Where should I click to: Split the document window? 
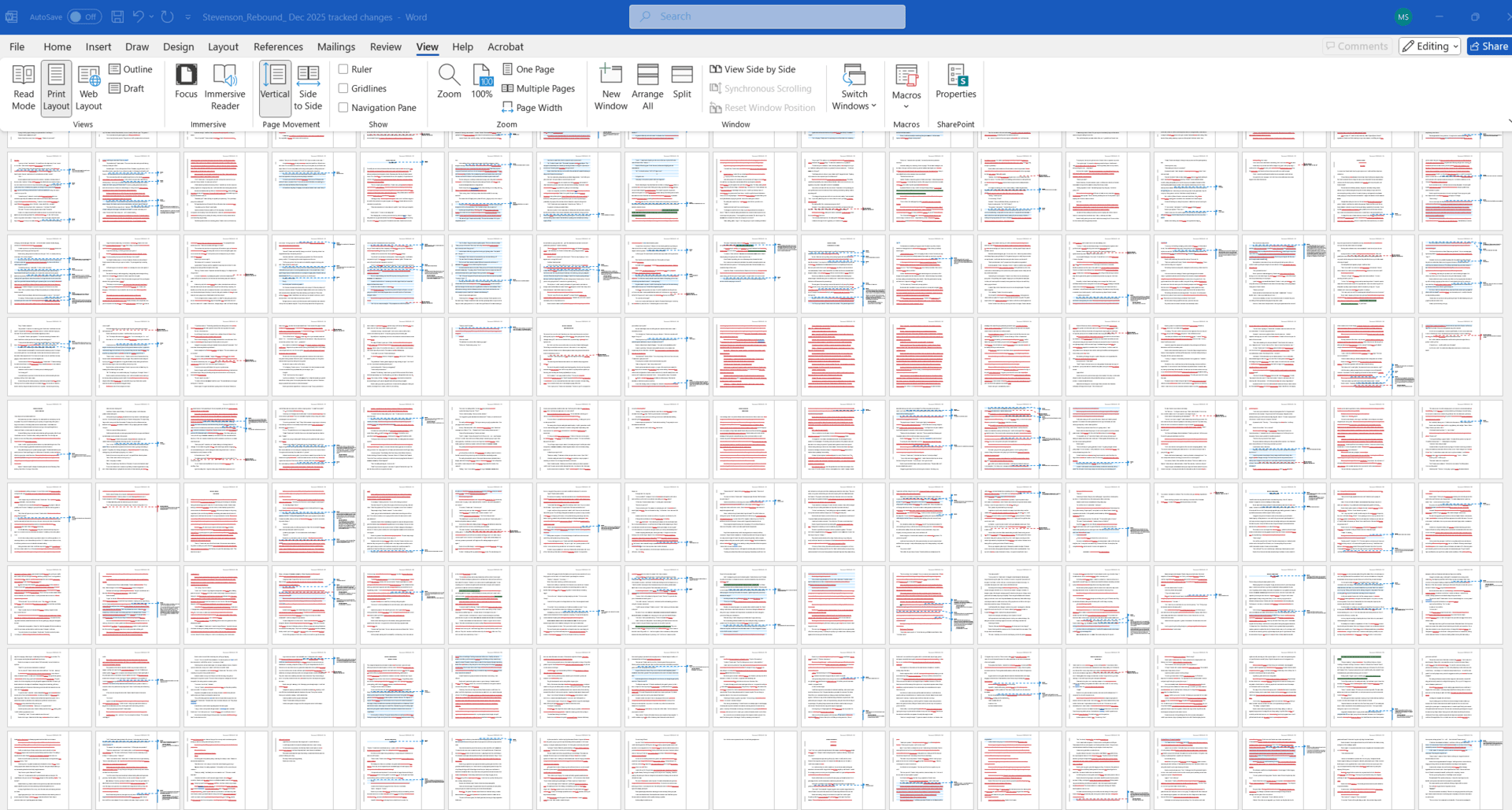tap(682, 82)
